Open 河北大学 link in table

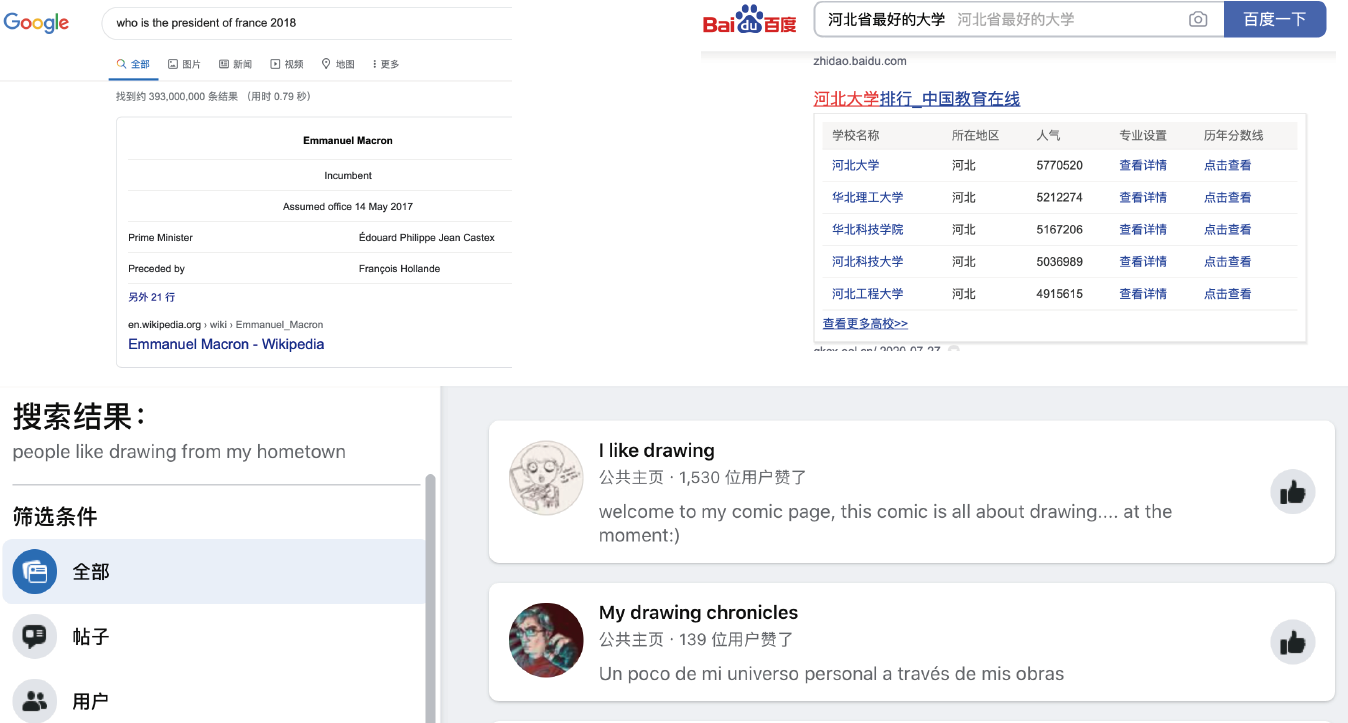point(856,165)
